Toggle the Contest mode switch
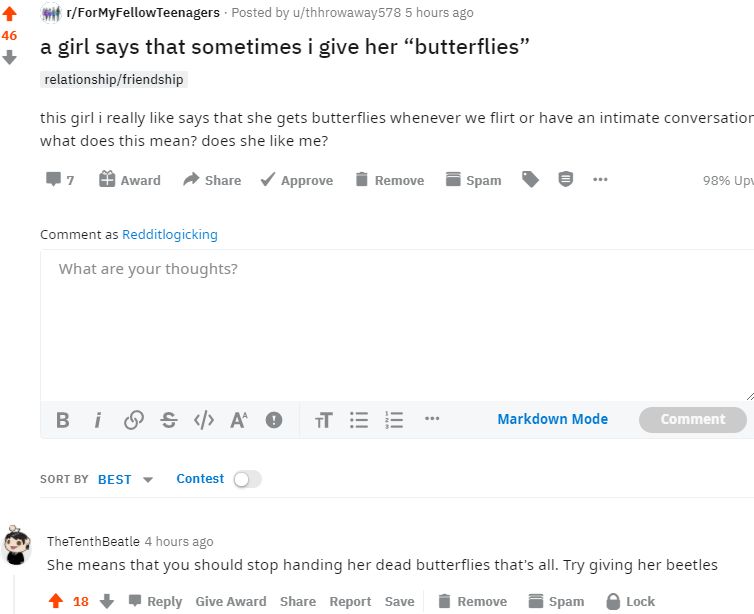Viewport: 754px width, 614px height. tap(246, 479)
